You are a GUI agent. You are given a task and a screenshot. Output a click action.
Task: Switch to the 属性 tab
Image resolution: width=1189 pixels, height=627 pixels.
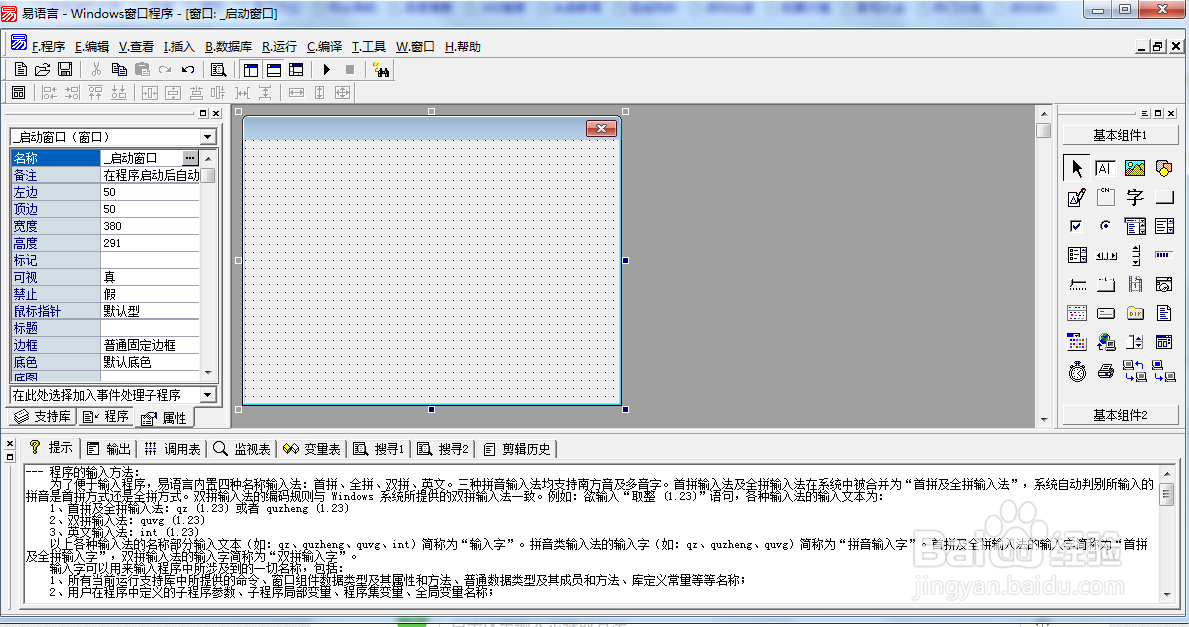click(164, 418)
